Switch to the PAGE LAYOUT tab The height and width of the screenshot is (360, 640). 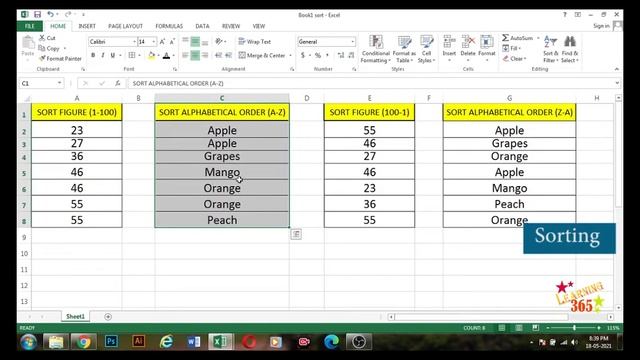[125, 26]
